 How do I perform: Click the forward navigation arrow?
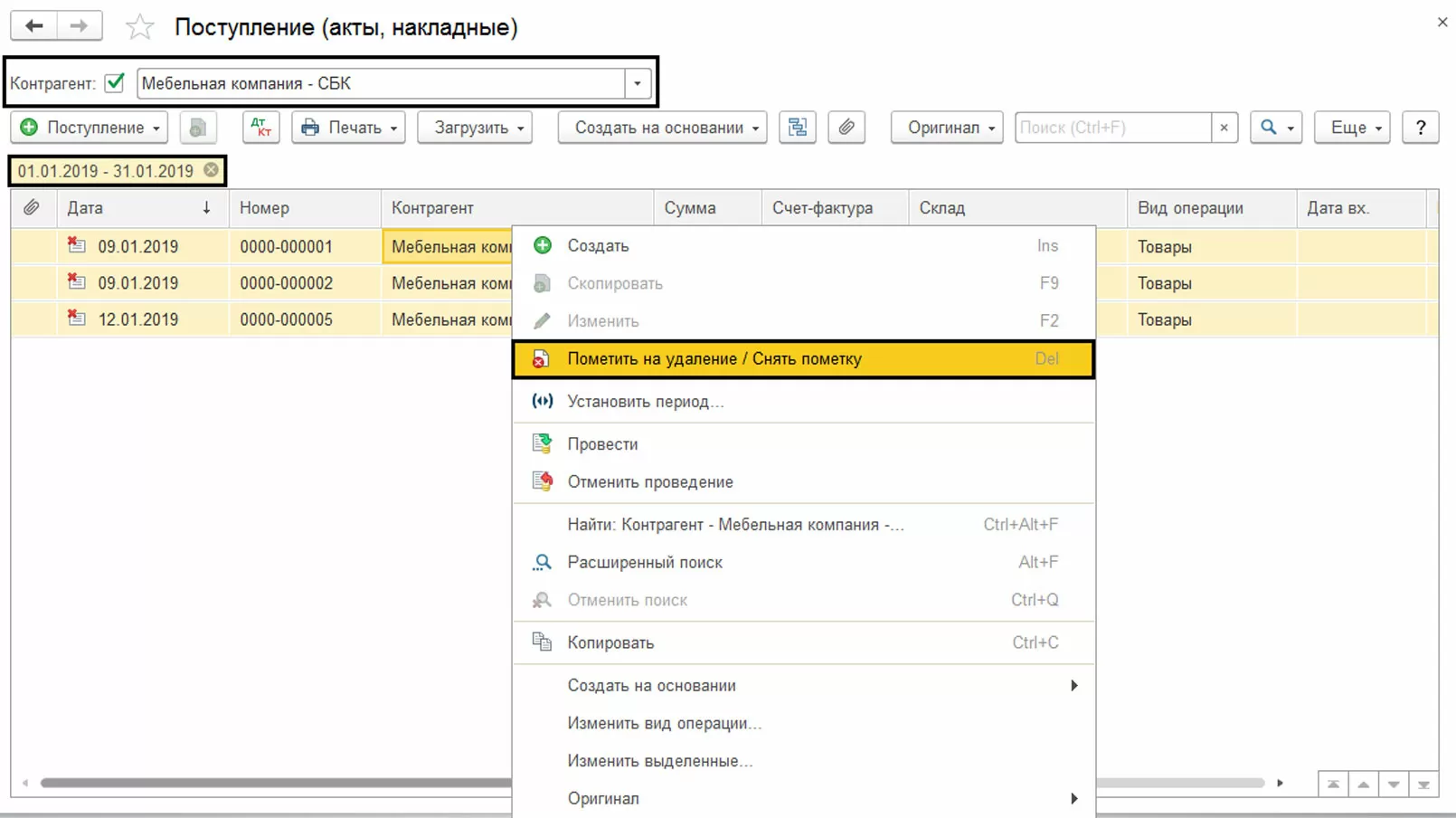80,26
